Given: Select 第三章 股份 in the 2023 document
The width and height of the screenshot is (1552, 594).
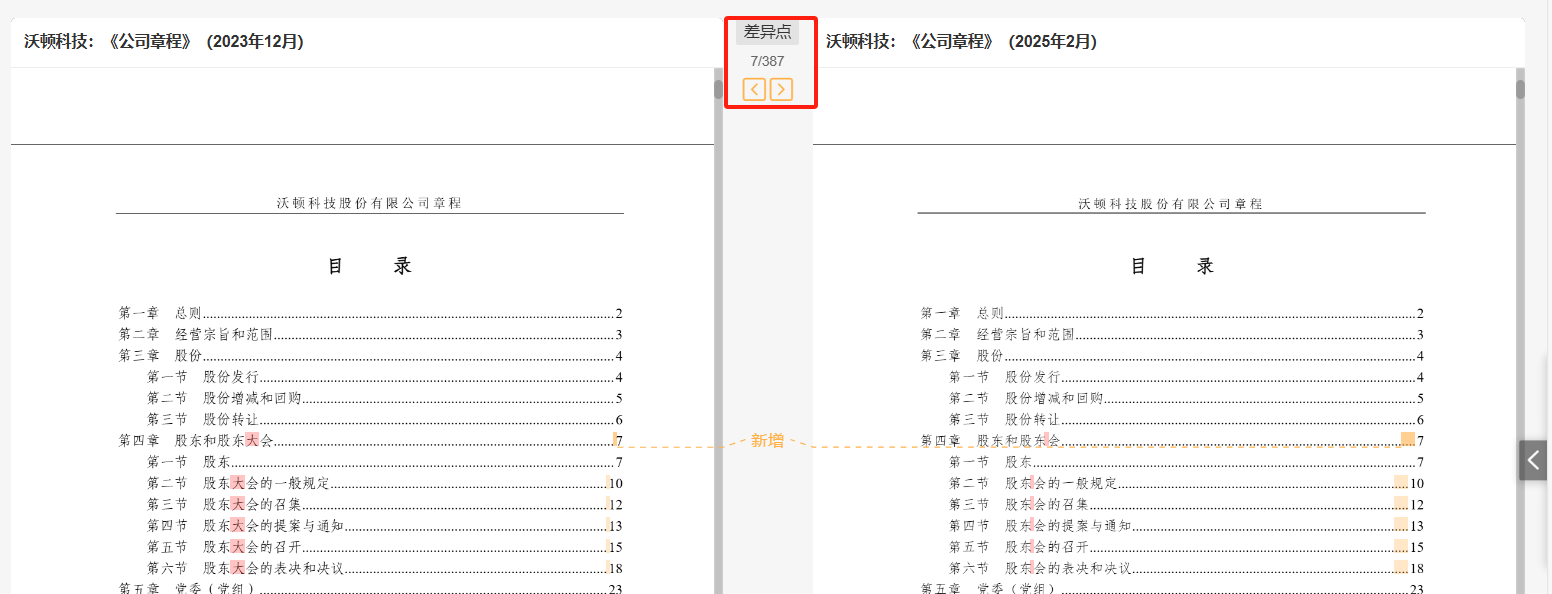Looking at the screenshot, I should tap(371, 355).
